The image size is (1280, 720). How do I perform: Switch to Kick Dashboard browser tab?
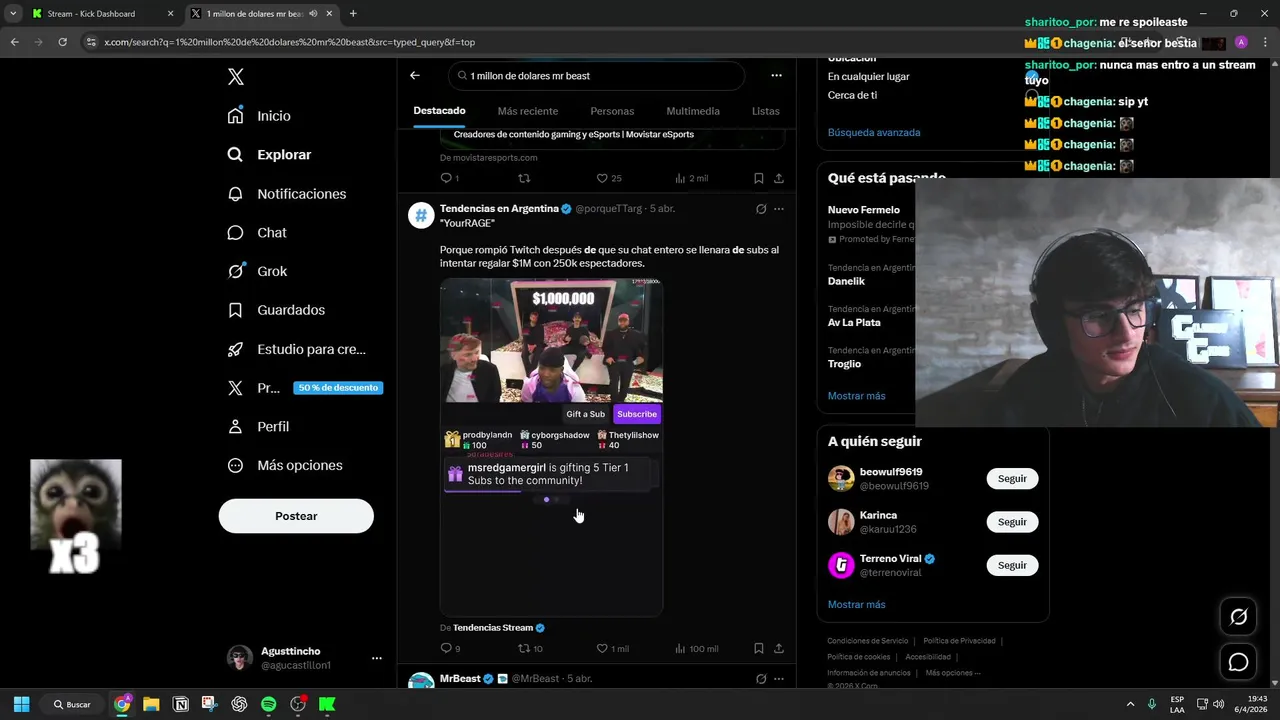100,14
